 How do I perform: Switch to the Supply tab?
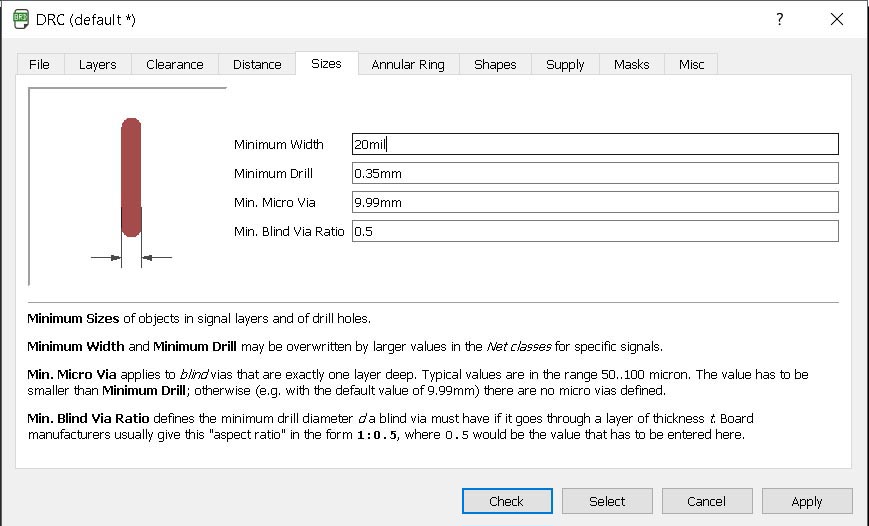565,64
